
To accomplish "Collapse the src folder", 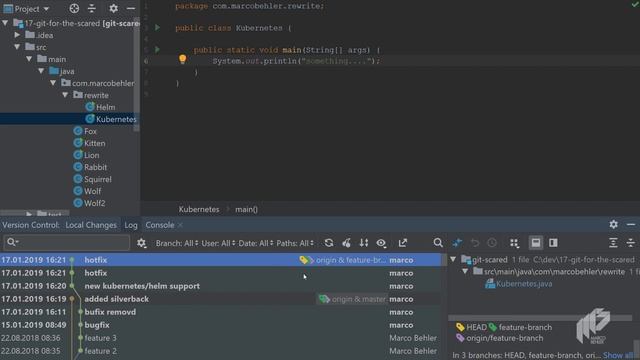I will coord(17,47).
